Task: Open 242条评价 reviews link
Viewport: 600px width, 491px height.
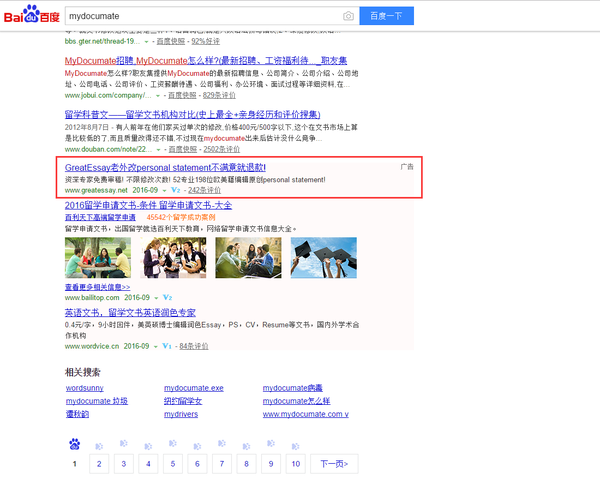Action: (204, 190)
